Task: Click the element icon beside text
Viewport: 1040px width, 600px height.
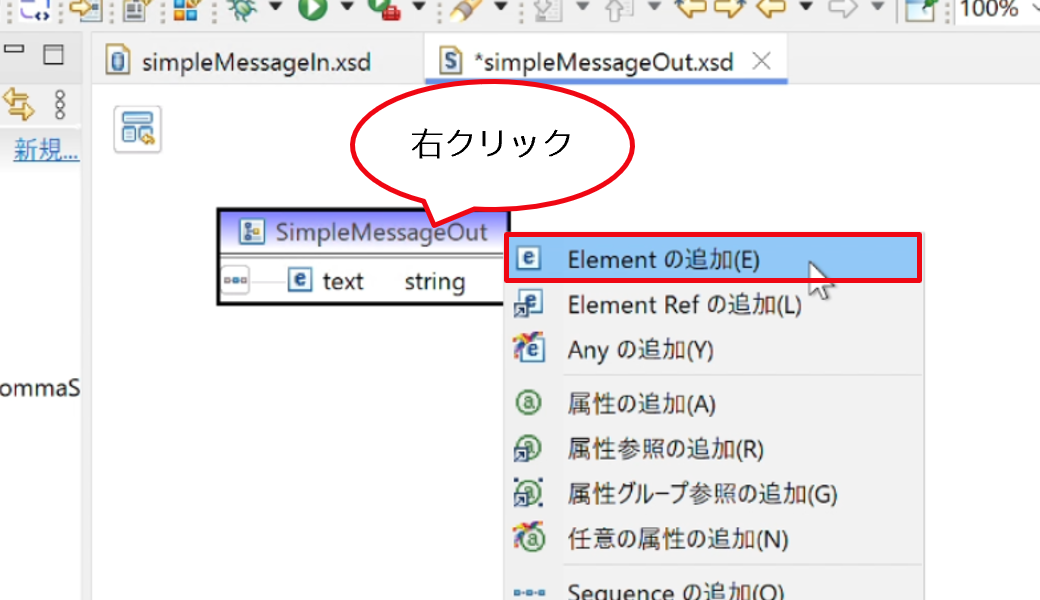Action: coord(300,280)
